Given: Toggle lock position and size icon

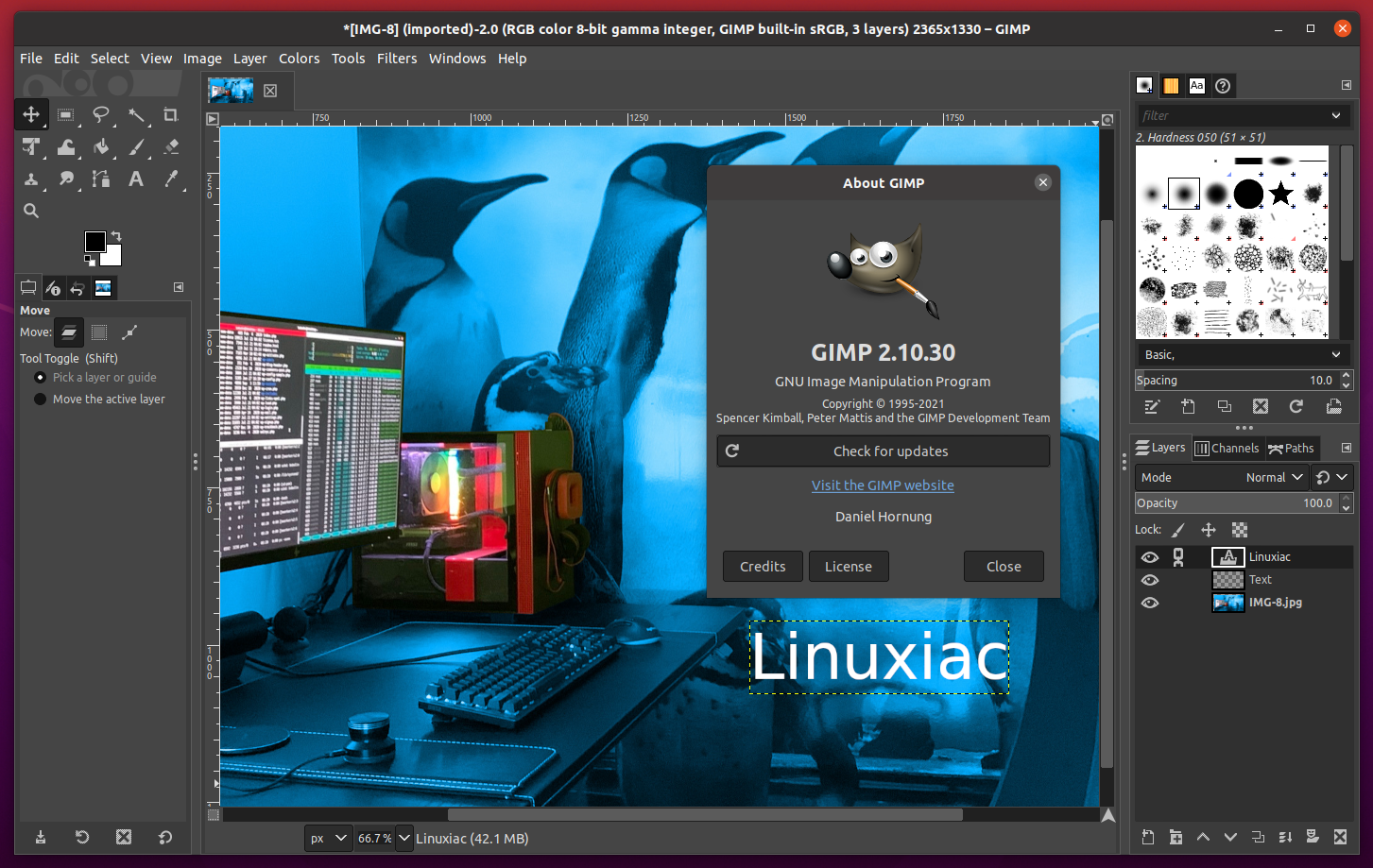Looking at the screenshot, I should (x=1209, y=530).
